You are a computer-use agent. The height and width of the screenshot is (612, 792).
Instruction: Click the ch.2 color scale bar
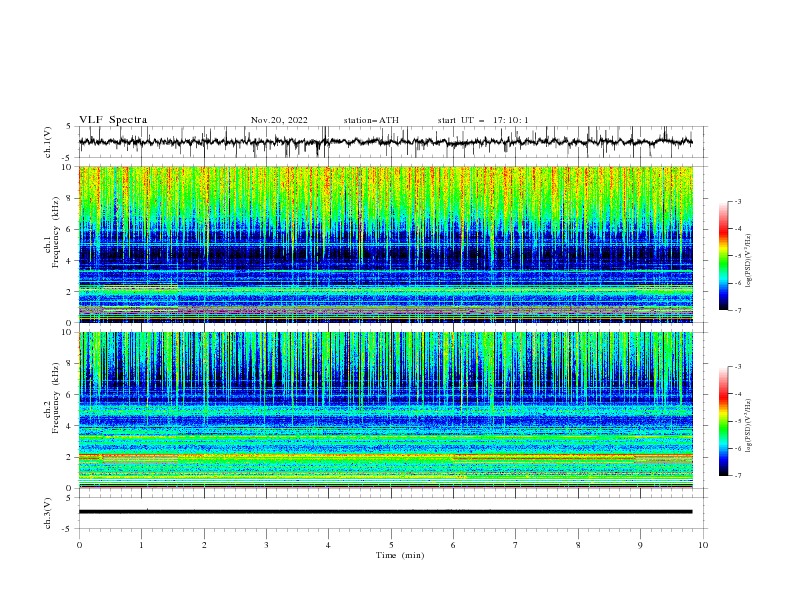tap(724, 421)
